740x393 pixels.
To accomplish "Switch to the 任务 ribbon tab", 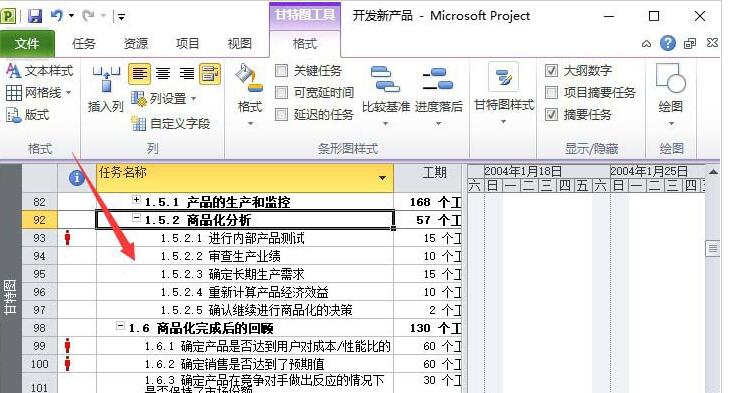I will 84,44.
